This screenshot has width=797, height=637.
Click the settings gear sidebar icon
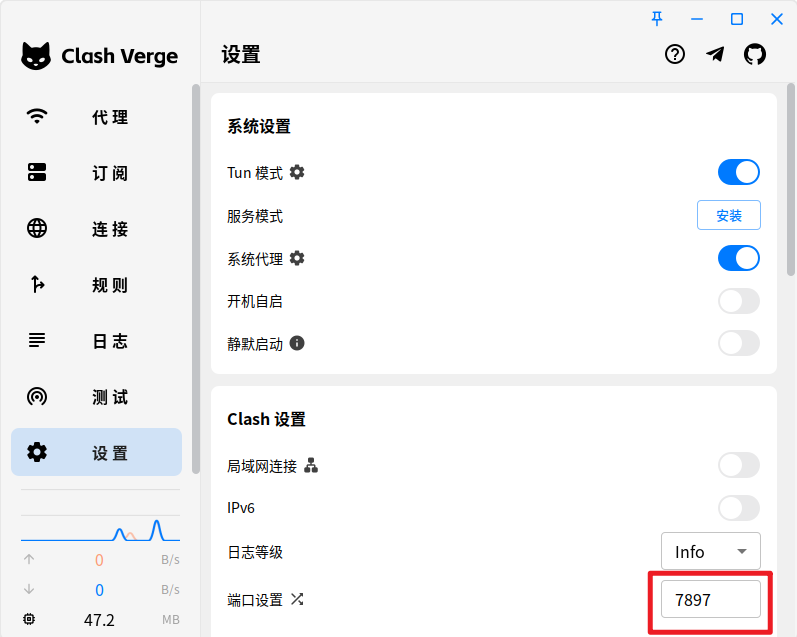pyautogui.click(x=37, y=452)
